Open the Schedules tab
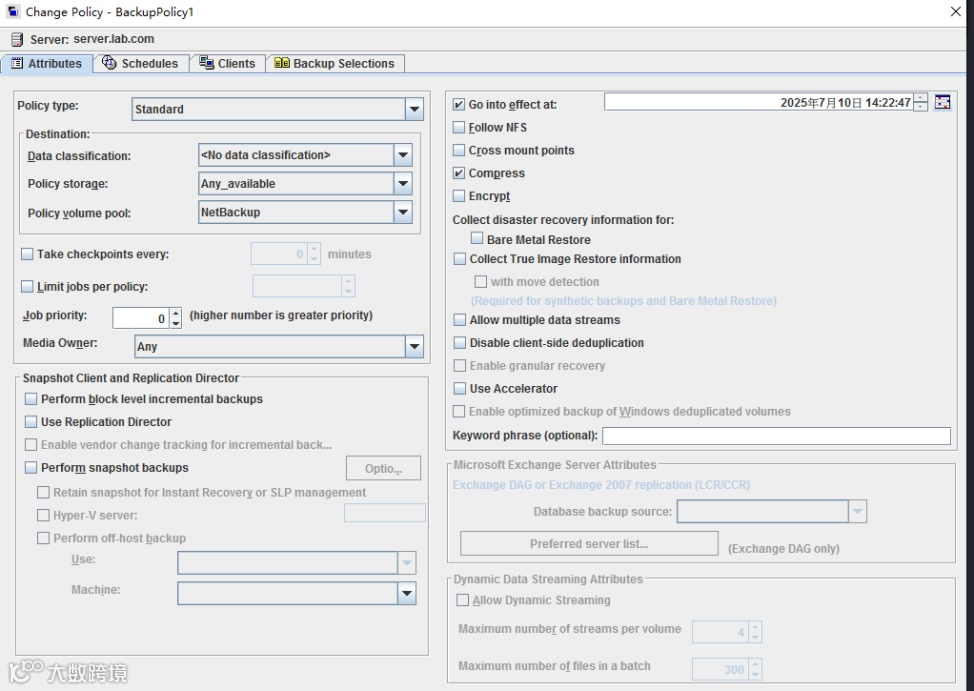This screenshot has height=691, width=974. 141,63
